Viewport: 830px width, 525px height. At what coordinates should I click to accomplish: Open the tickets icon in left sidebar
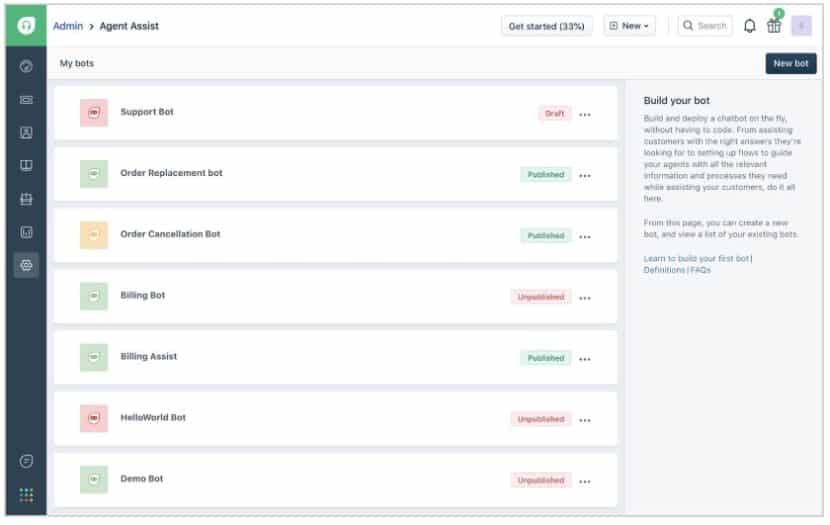pyautogui.click(x=26, y=100)
